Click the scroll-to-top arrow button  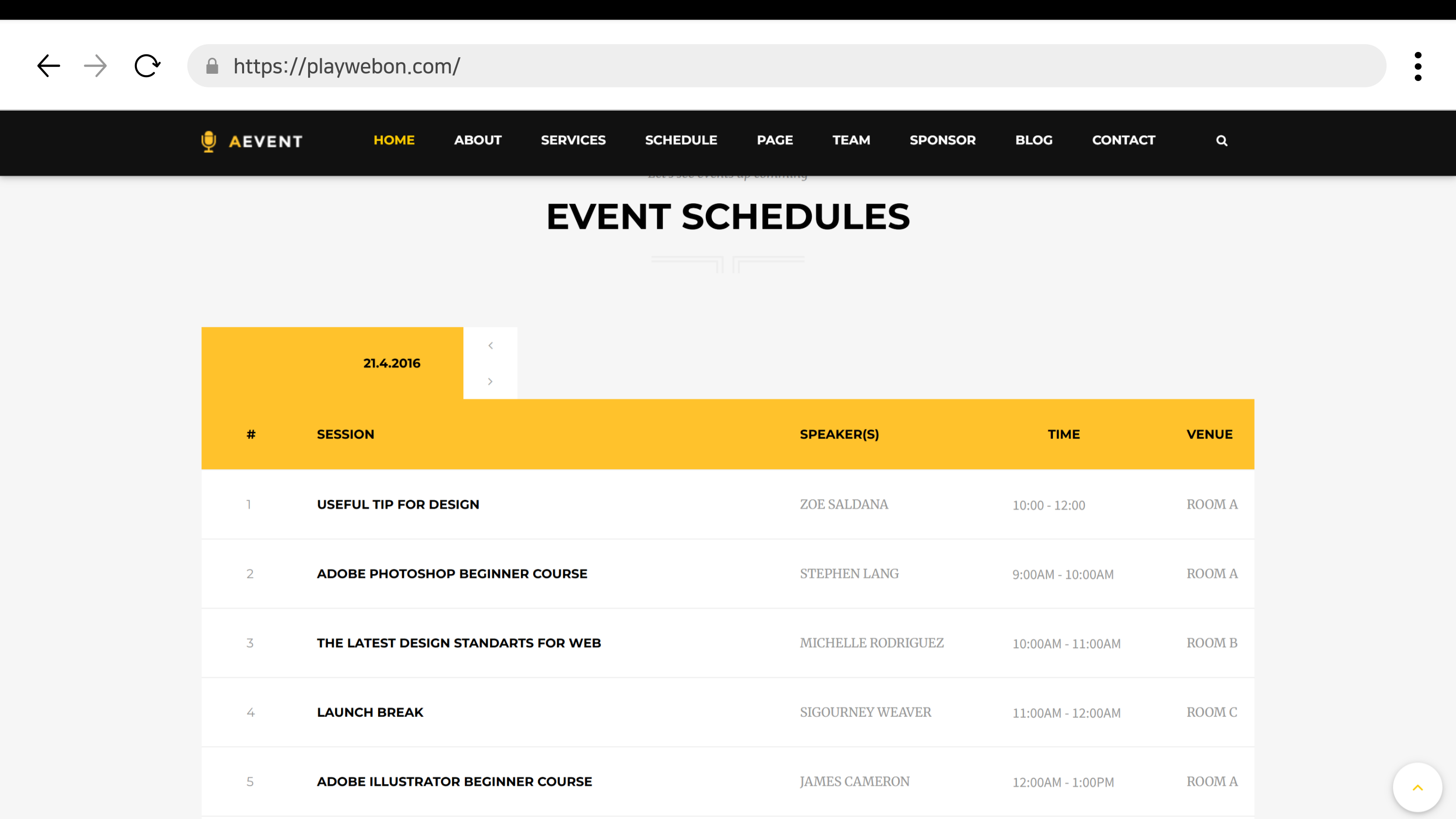point(1417,787)
